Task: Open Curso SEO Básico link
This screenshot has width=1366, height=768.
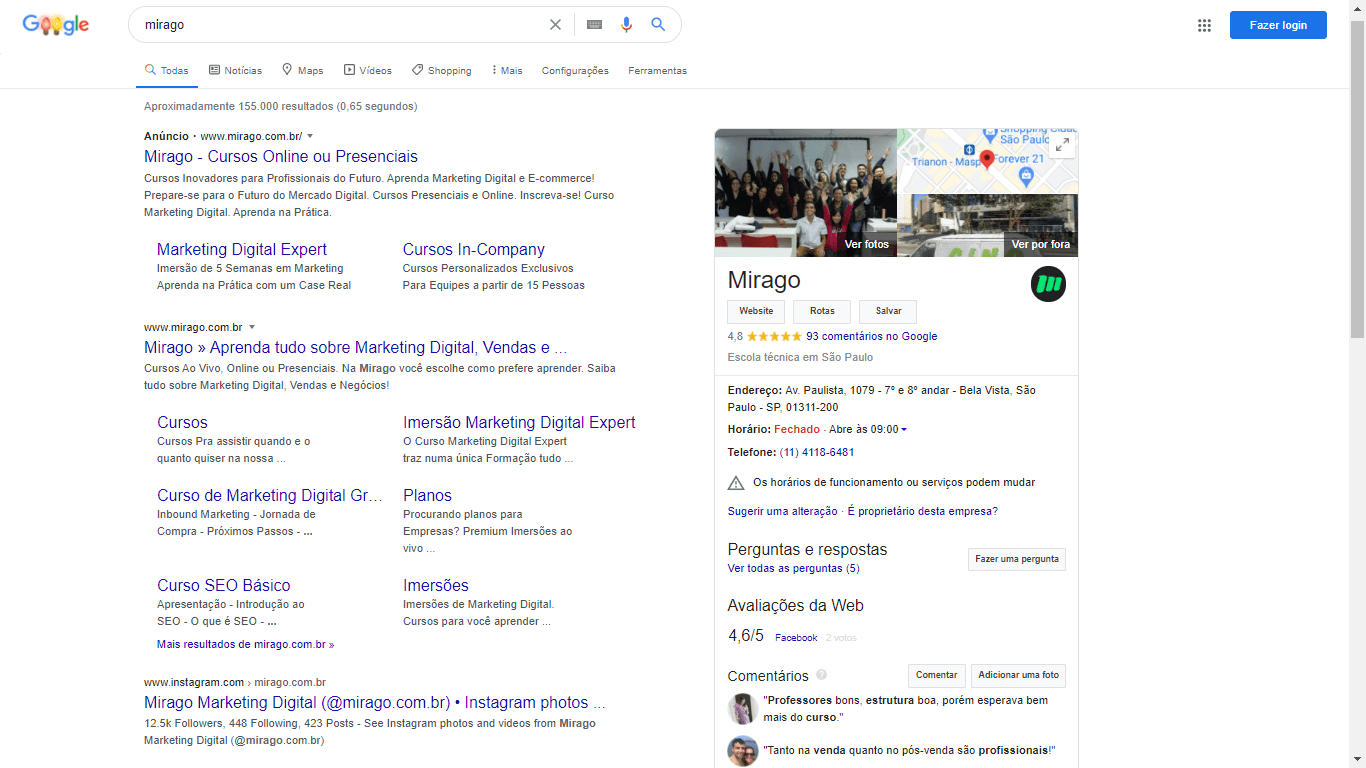Action: [224, 586]
